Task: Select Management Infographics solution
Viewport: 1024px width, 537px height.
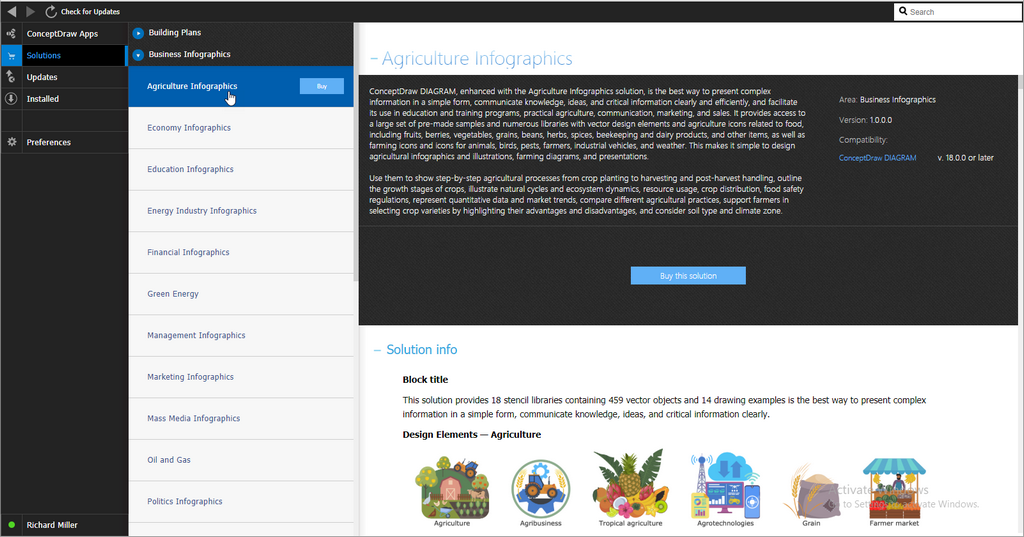Action: tap(241, 335)
